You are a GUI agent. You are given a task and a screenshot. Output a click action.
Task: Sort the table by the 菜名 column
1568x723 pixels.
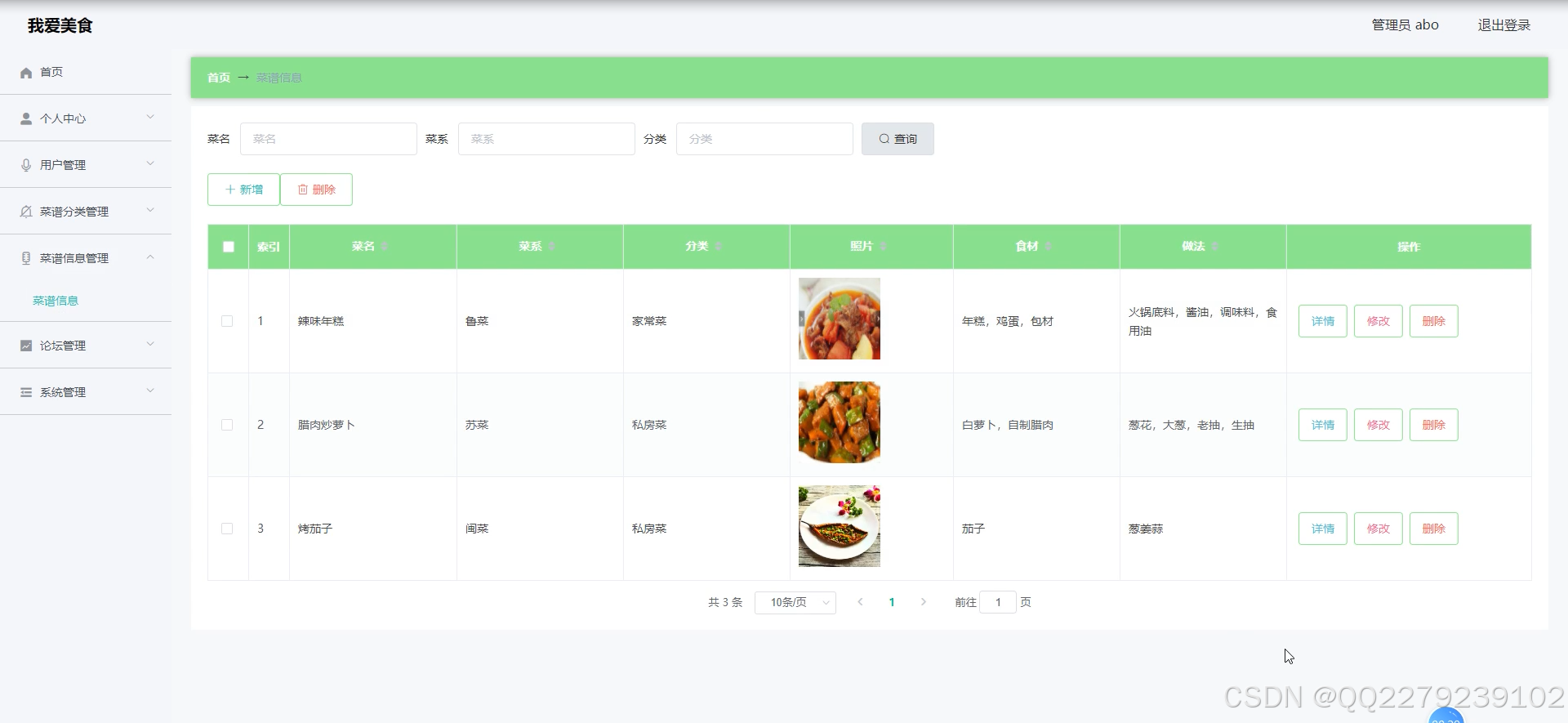click(384, 247)
